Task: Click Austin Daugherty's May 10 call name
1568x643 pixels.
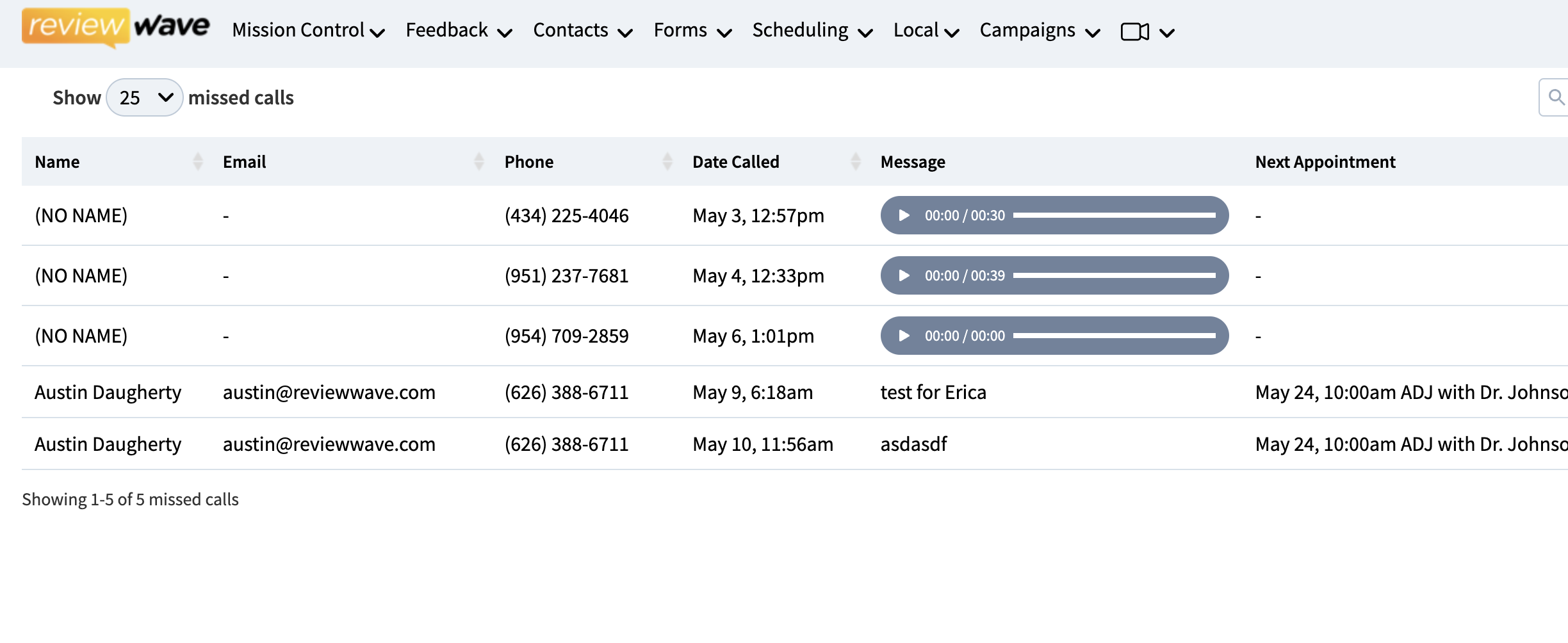Action: coord(108,444)
